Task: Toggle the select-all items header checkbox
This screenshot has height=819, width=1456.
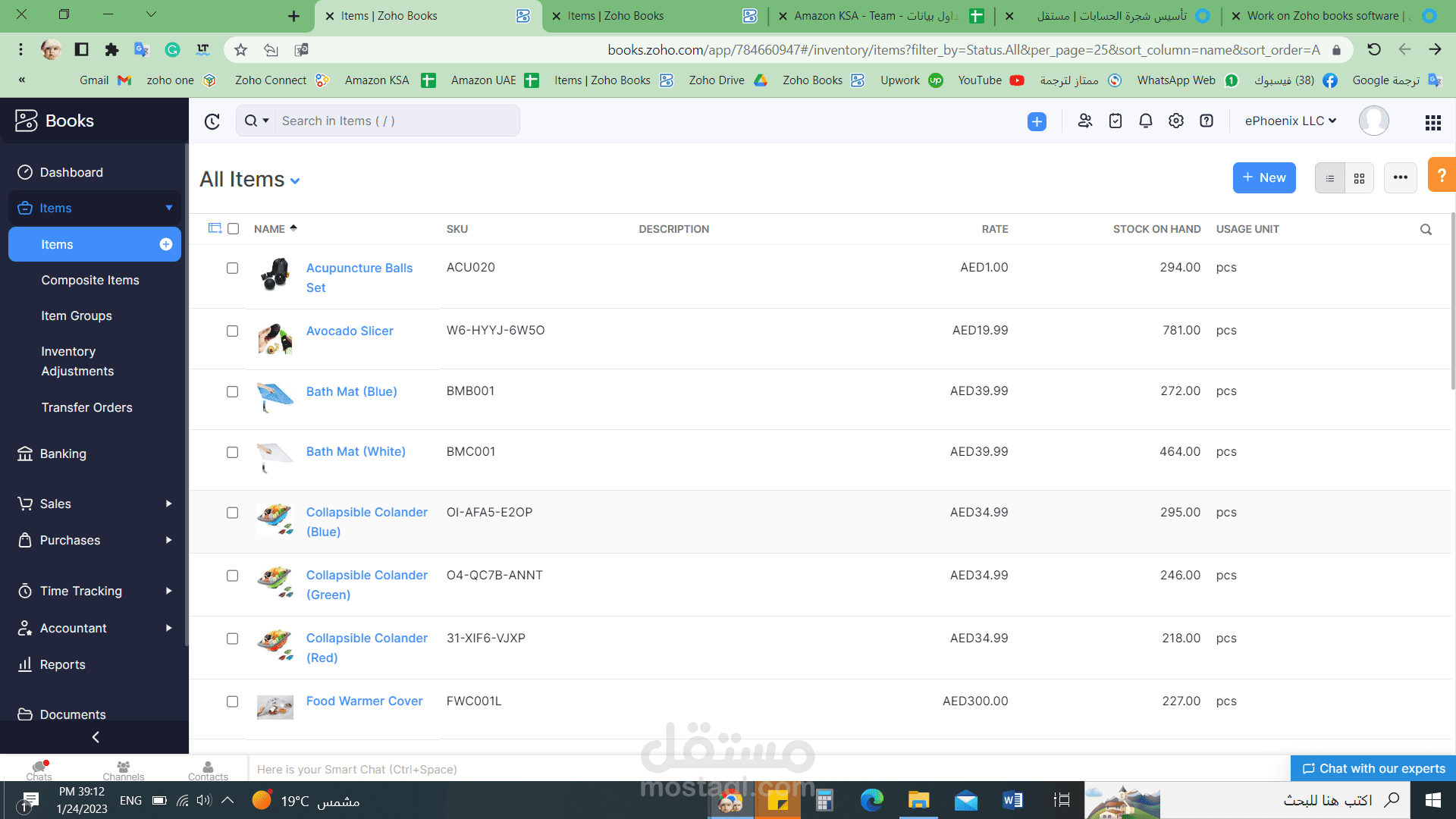Action: 234,229
